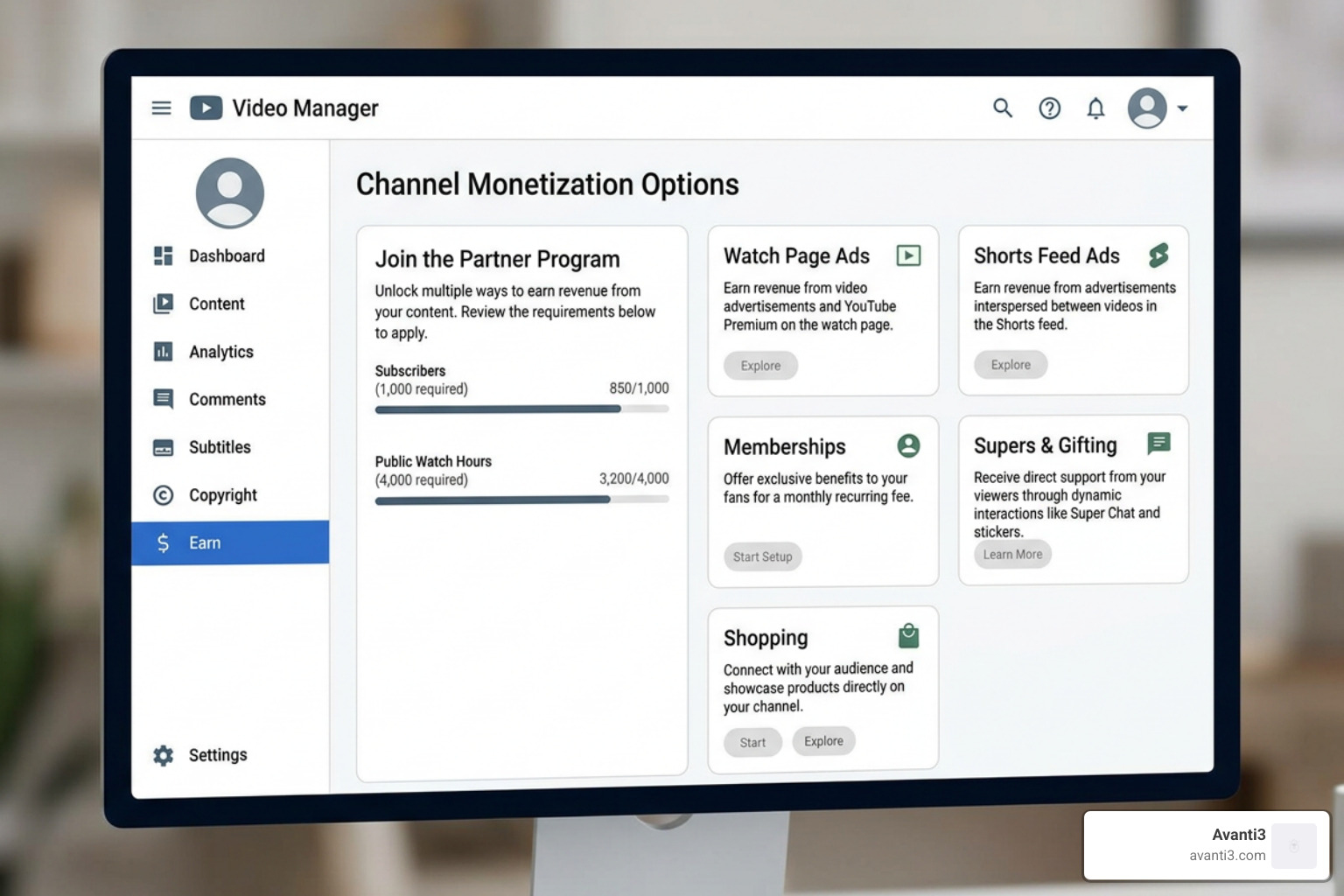Click the Watch Page Ads play icon
1344x896 pixels.
[x=908, y=255]
